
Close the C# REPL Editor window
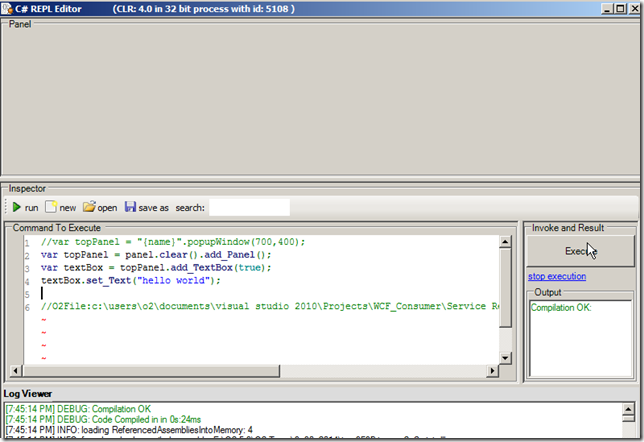634,9
